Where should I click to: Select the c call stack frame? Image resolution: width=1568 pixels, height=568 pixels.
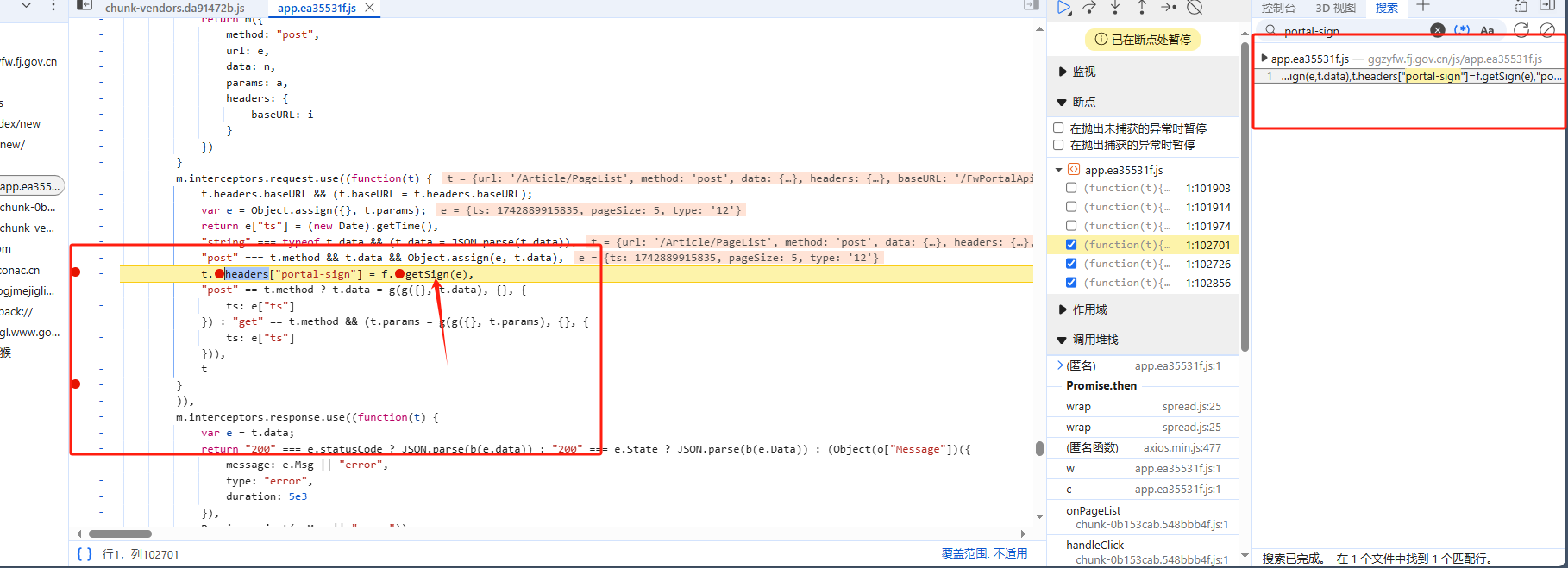(1143, 489)
